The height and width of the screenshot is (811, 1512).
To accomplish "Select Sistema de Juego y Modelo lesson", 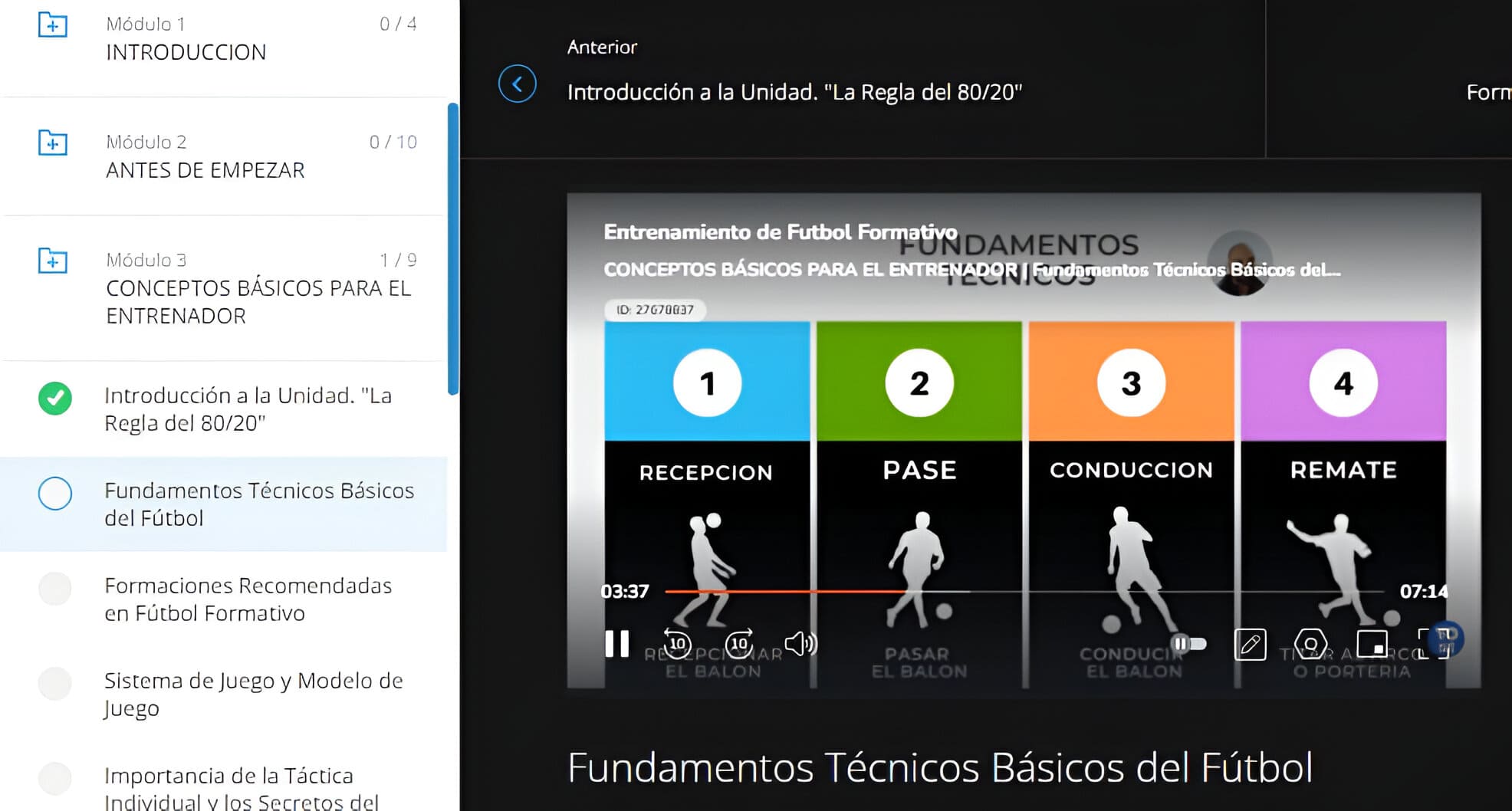I will 253,694.
